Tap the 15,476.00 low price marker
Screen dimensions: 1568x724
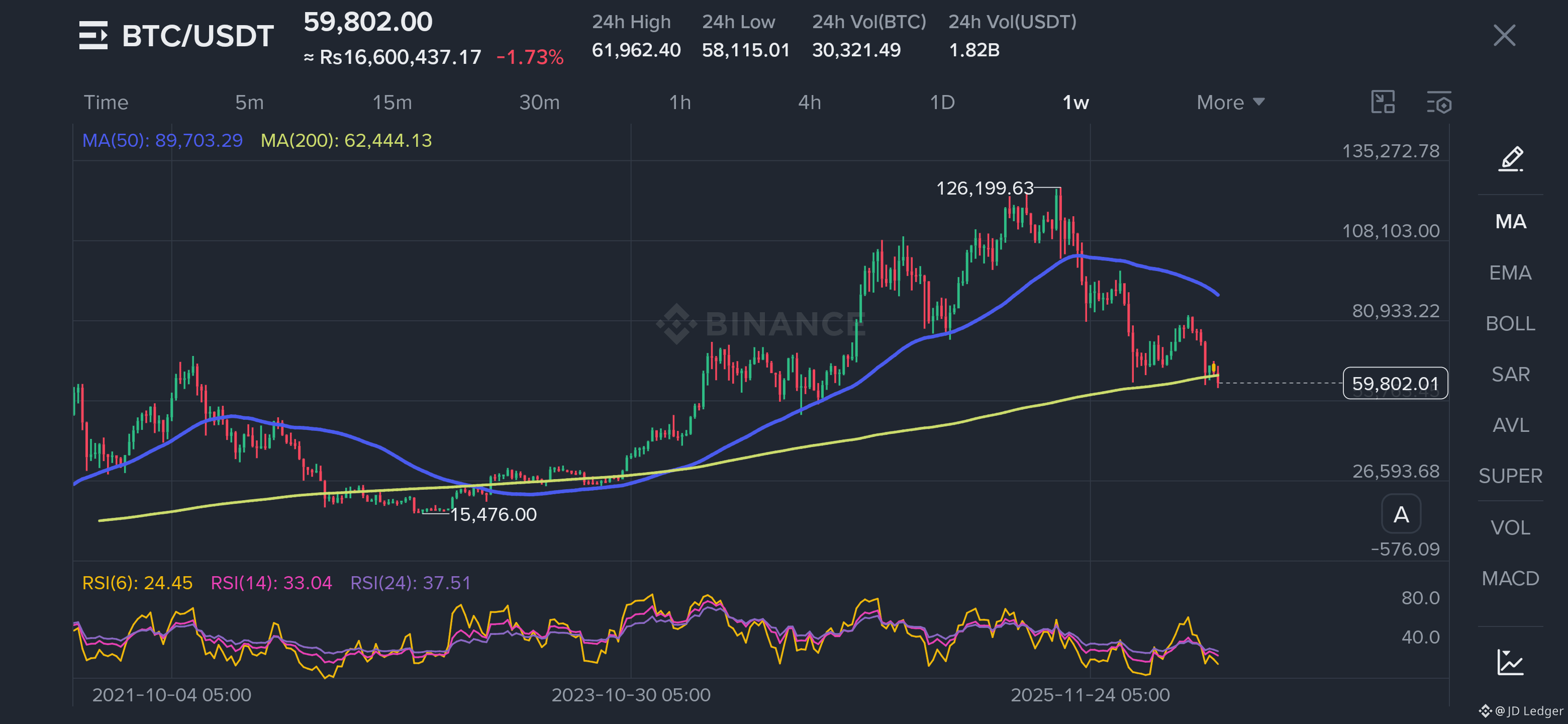tap(494, 515)
